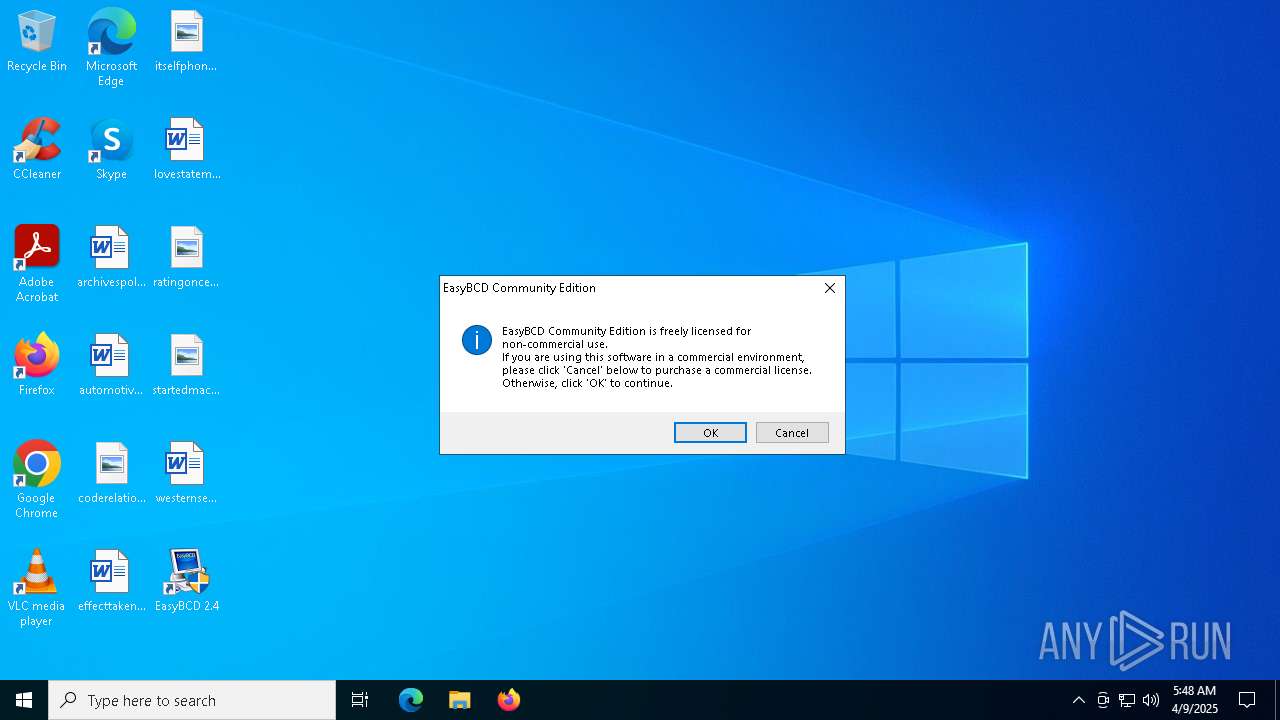Open Microsoft Edge desktop shortcut
Screen dimensions: 1280x720
tap(111, 48)
